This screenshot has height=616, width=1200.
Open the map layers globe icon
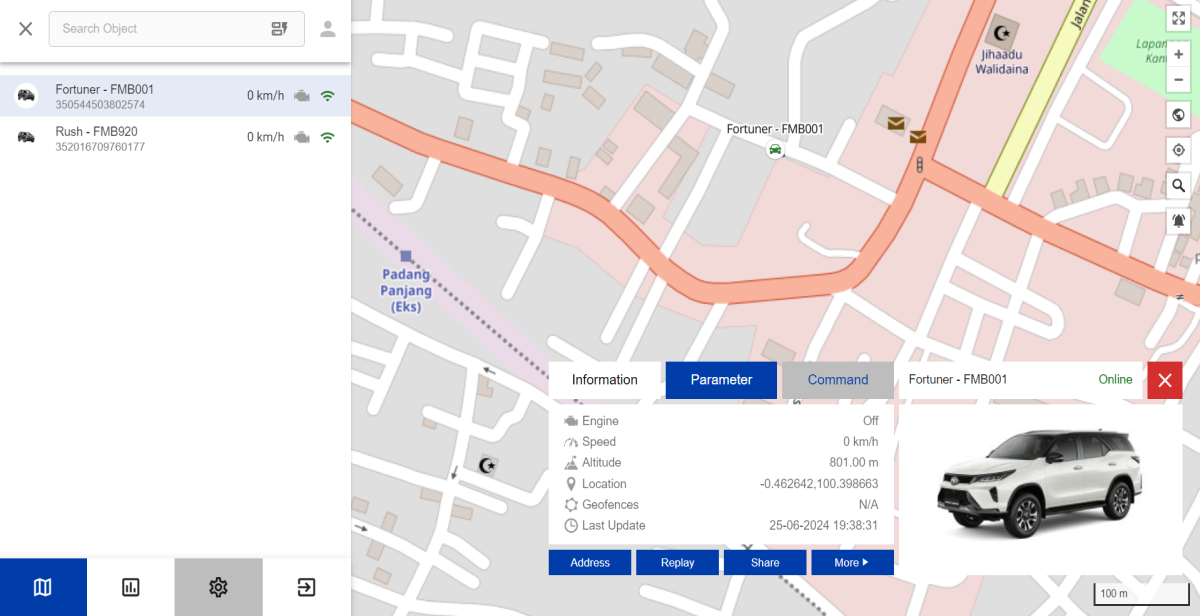click(1179, 115)
